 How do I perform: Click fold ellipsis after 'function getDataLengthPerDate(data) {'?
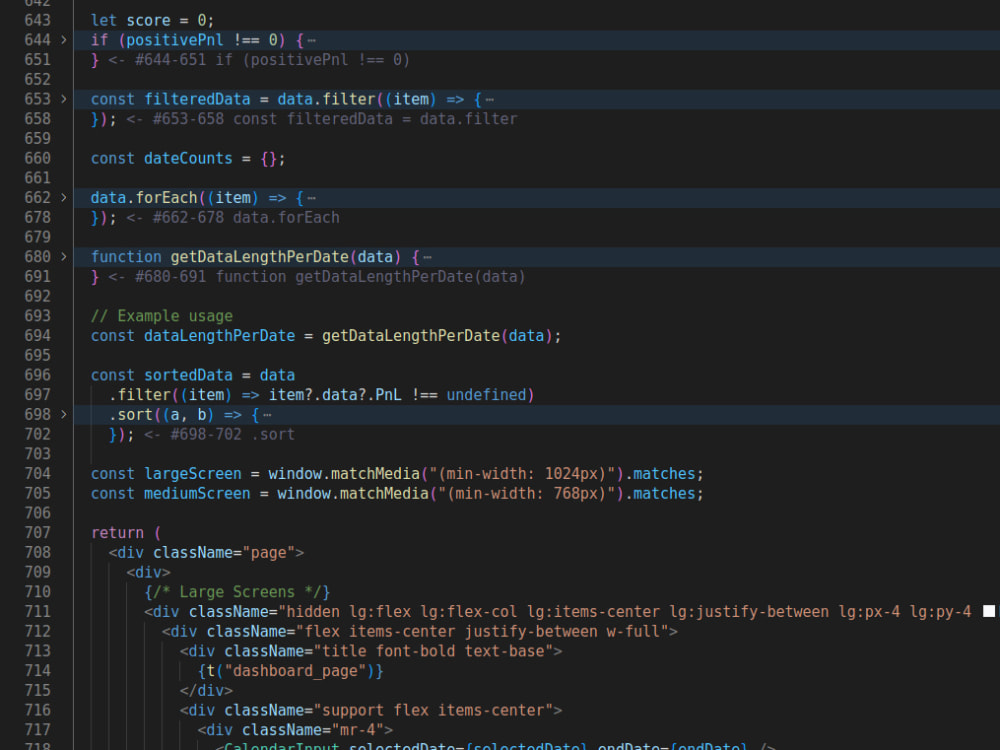coord(427,258)
